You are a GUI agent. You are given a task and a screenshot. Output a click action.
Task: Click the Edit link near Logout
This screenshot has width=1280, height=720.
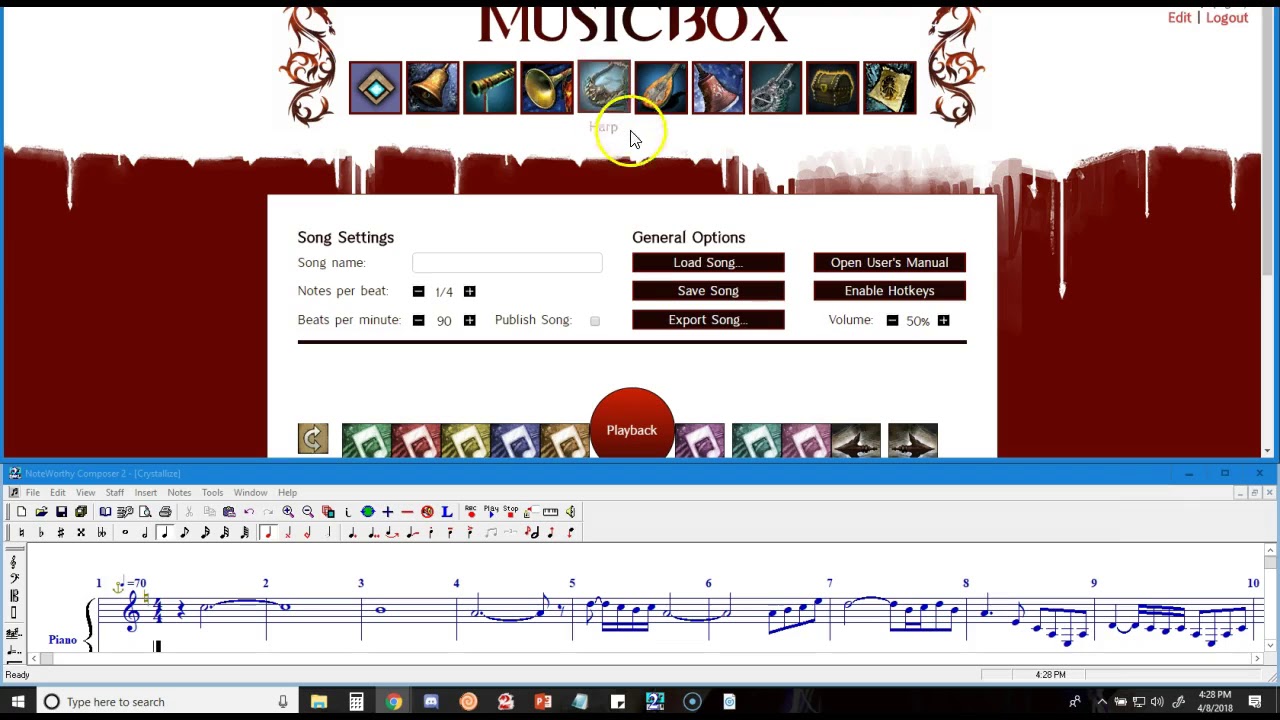tap(1179, 18)
